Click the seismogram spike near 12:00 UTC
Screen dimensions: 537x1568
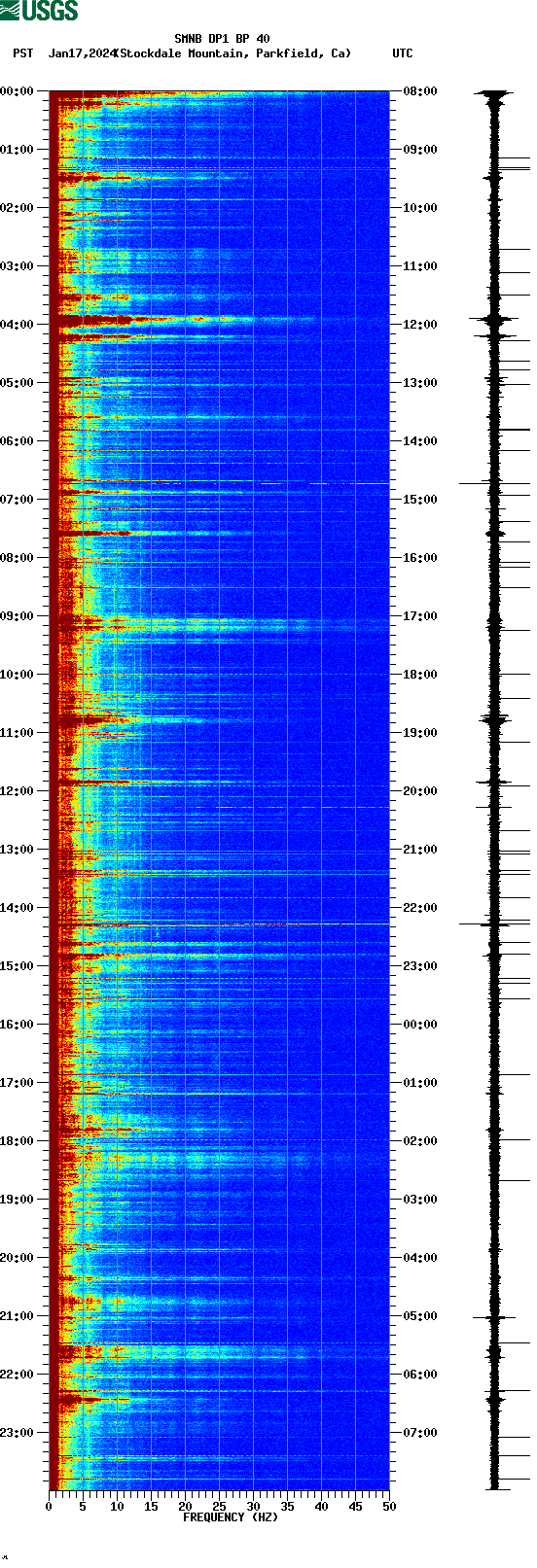click(495, 319)
